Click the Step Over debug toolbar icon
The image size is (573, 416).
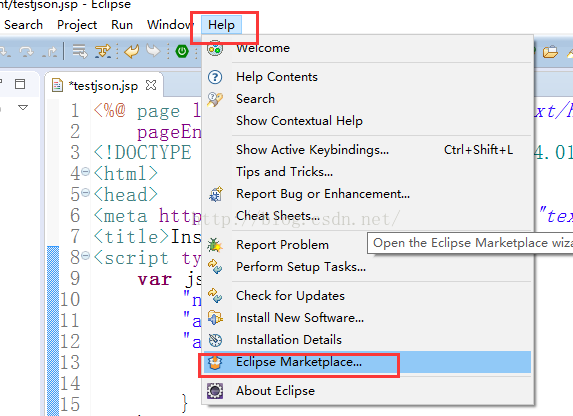tap(26, 52)
